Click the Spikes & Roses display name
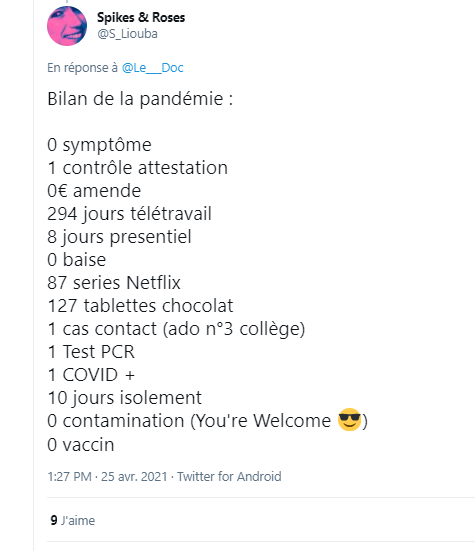The image size is (475, 551). (x=141, y=17)
